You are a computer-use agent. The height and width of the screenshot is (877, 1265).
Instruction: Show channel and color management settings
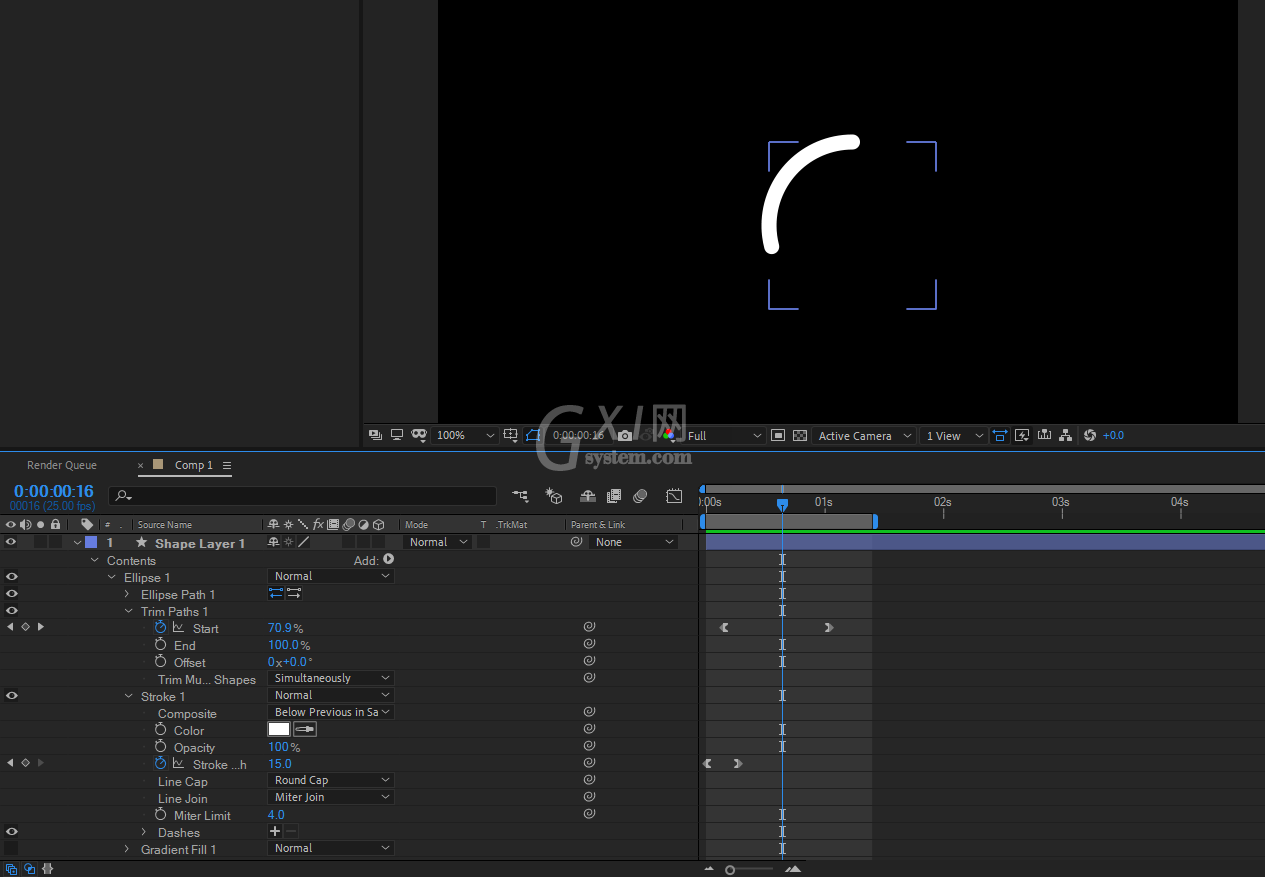click(667, 435)
